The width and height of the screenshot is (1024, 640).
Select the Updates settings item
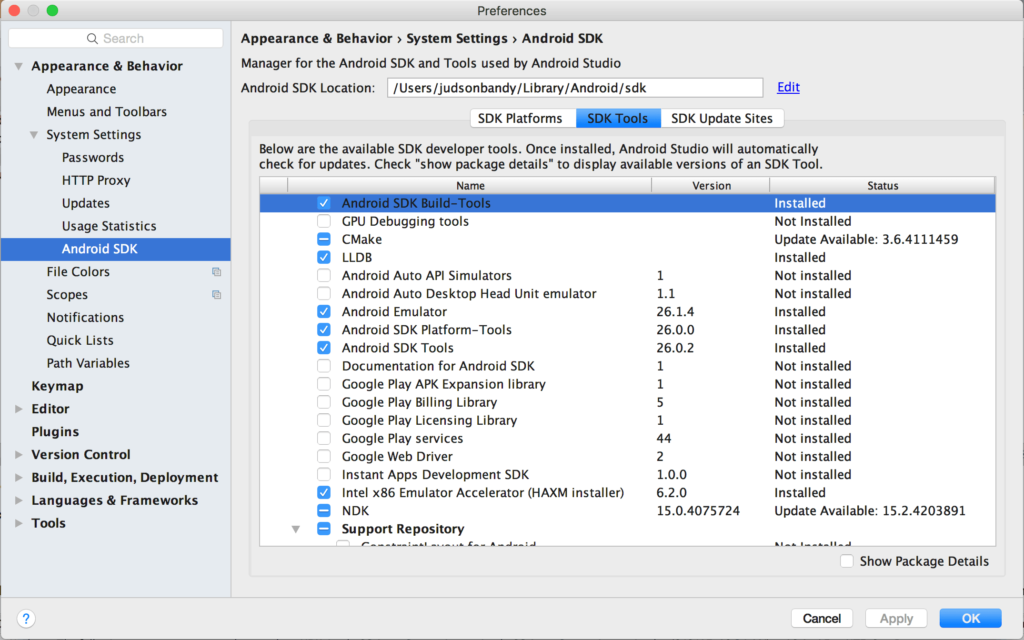pos(86,203)
